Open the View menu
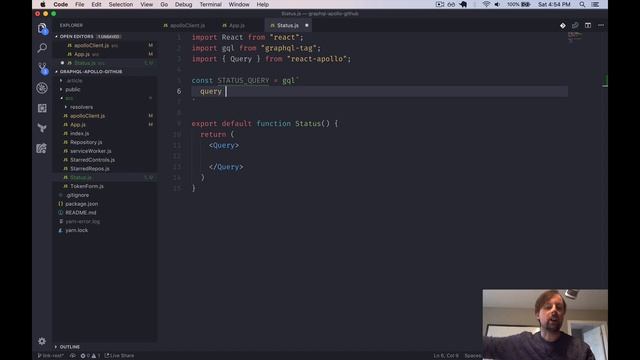 coord(147,4)
